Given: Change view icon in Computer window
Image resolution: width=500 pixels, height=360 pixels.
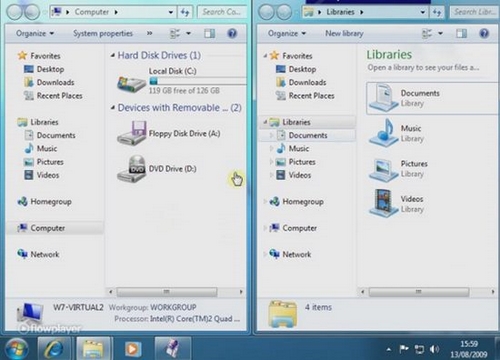Looking at the screenshot, I should 175,33.
